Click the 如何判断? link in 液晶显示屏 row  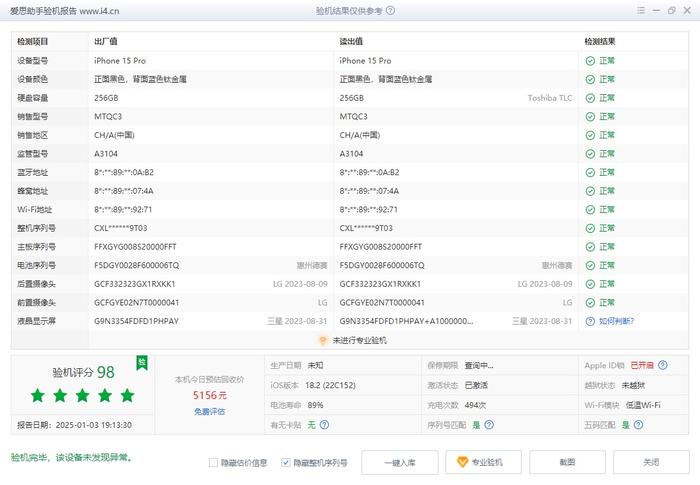[x=617, y=321]
